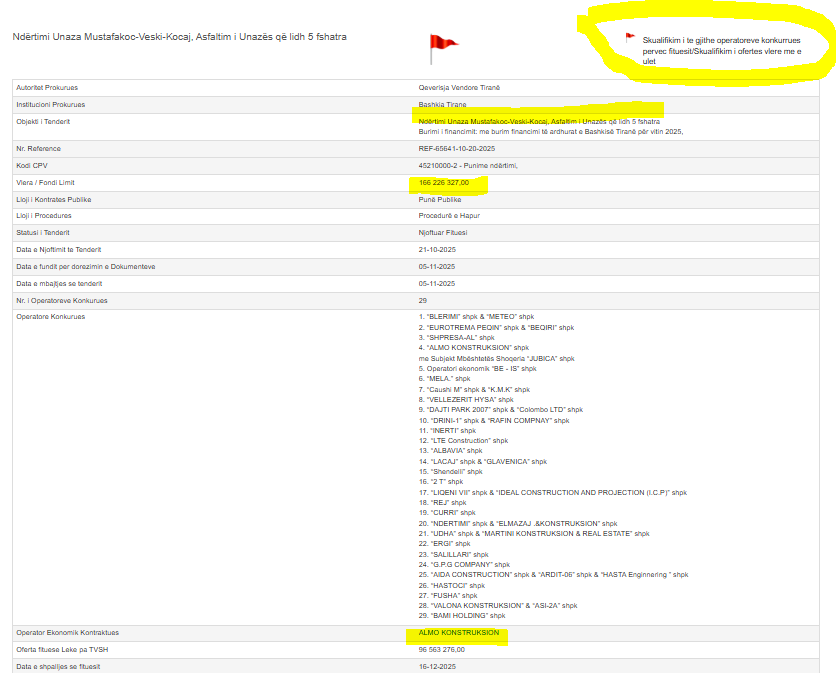Click the highlighted winner ALMO KONSTRUKSION
Image resolution: width=836 pixels, height=673 pixels.
point(458,633)
